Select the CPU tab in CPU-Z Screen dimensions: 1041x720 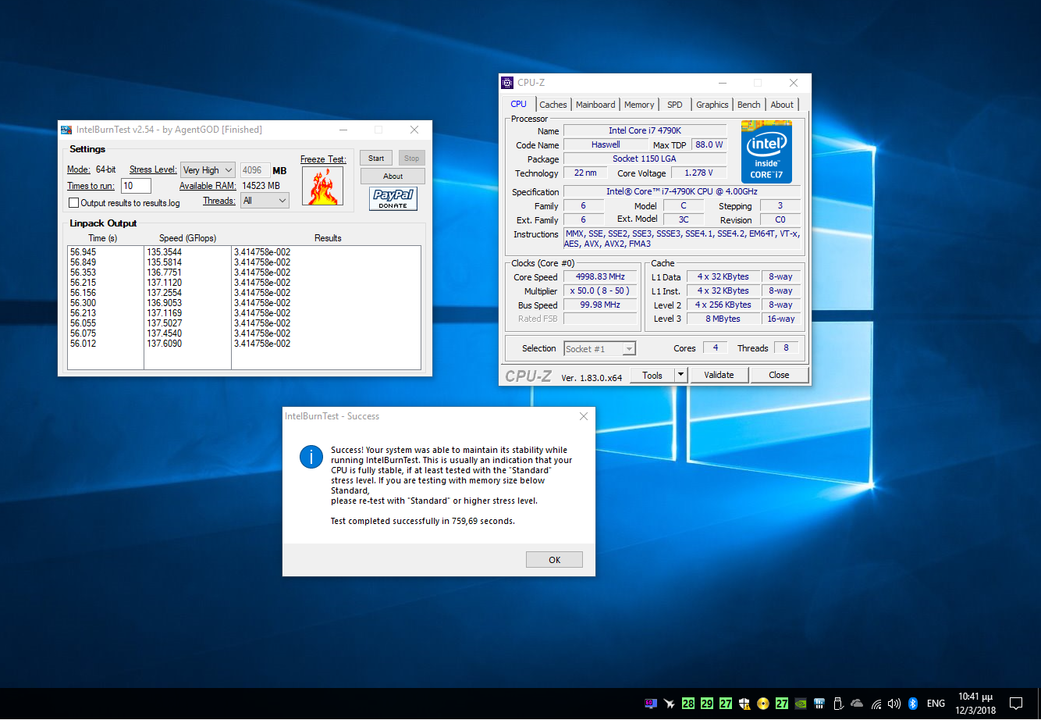(519, 104)
